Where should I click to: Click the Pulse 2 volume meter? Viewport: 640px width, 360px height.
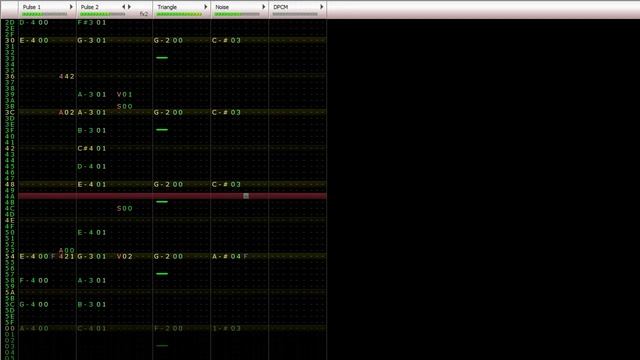click(102, 14)
